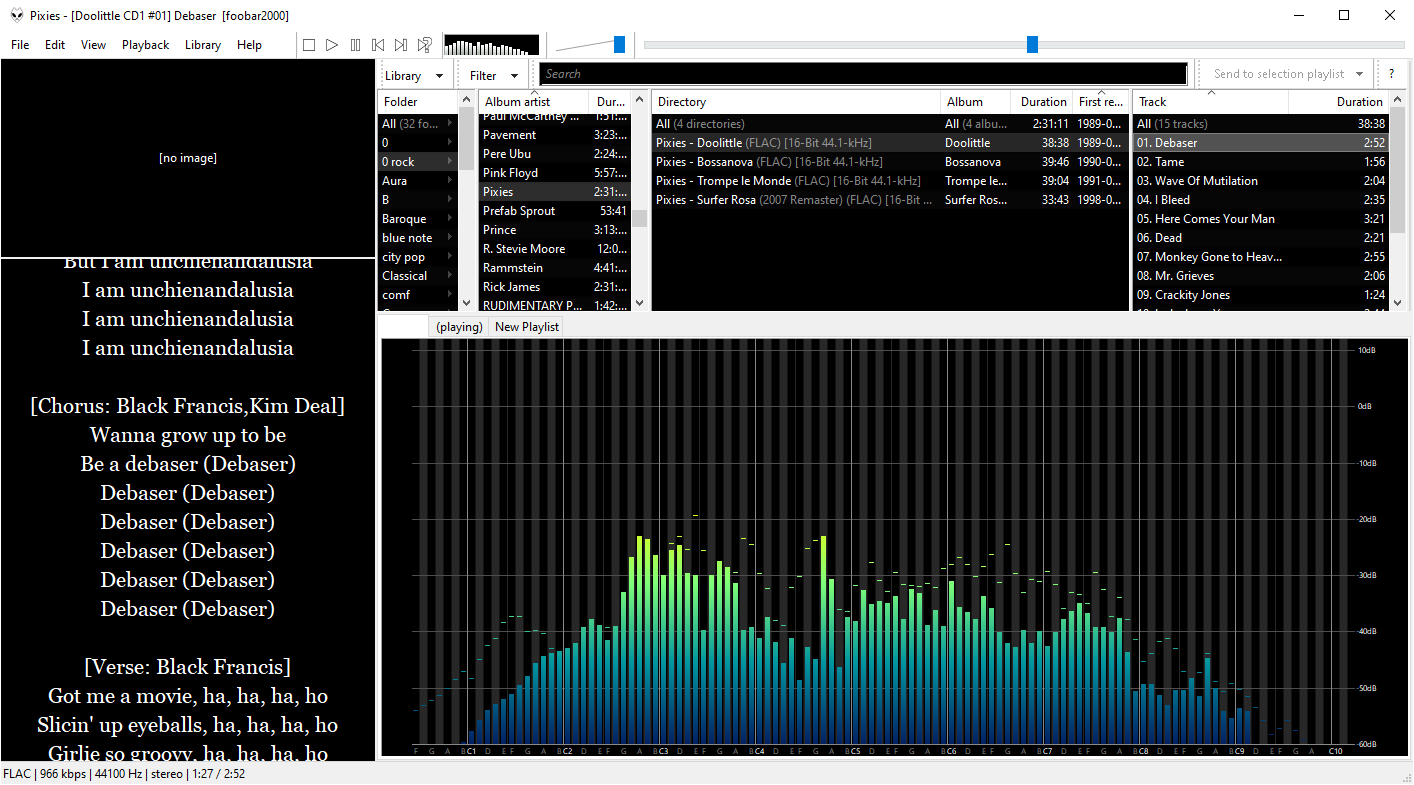
Task: Open the Playback menu
Action: point(146,45)
